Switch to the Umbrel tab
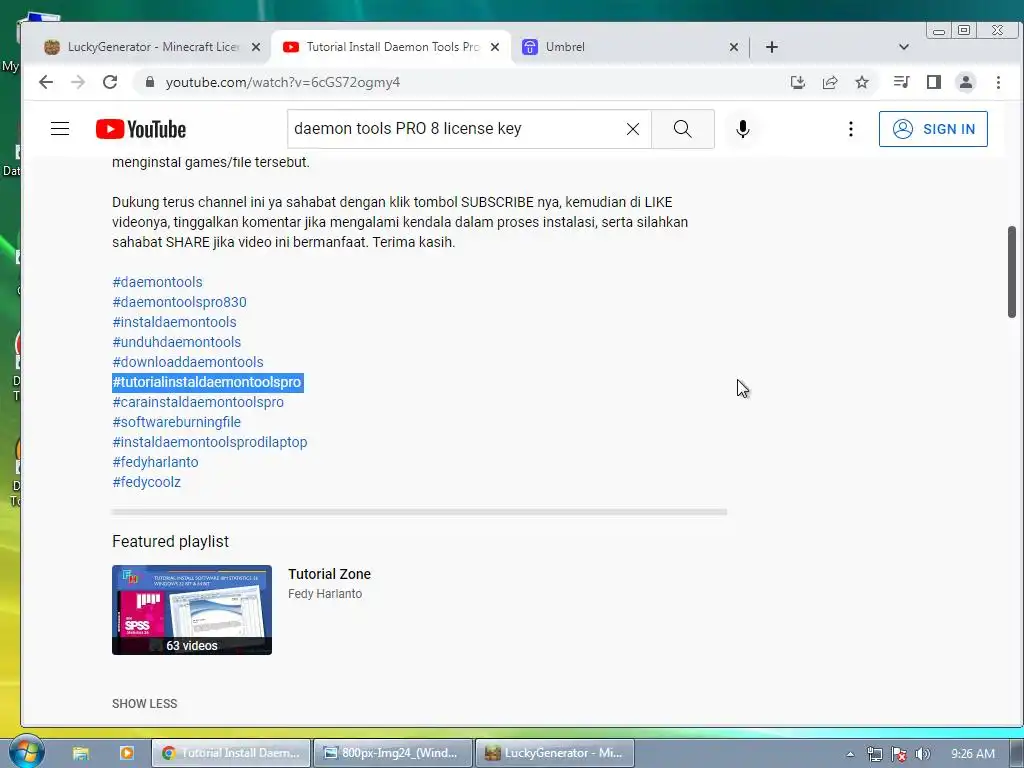Viewport: 1024px width, 768px height. tap(630, 47)
